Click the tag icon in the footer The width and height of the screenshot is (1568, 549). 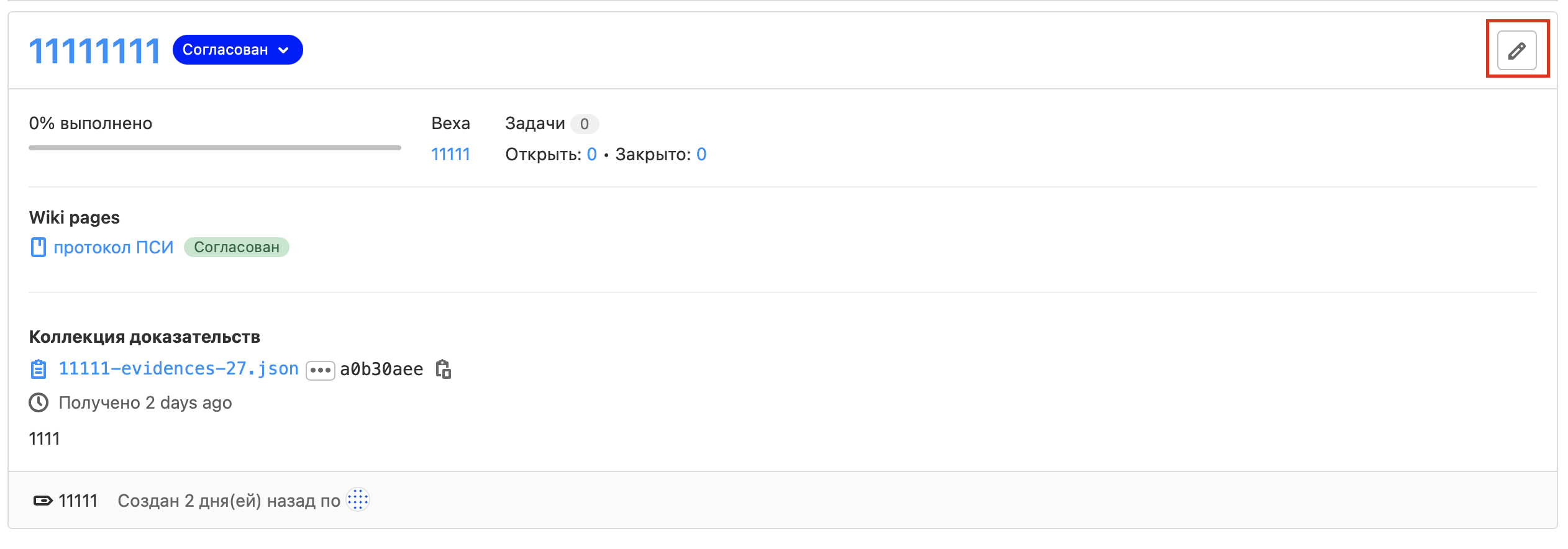click(43, 501)
